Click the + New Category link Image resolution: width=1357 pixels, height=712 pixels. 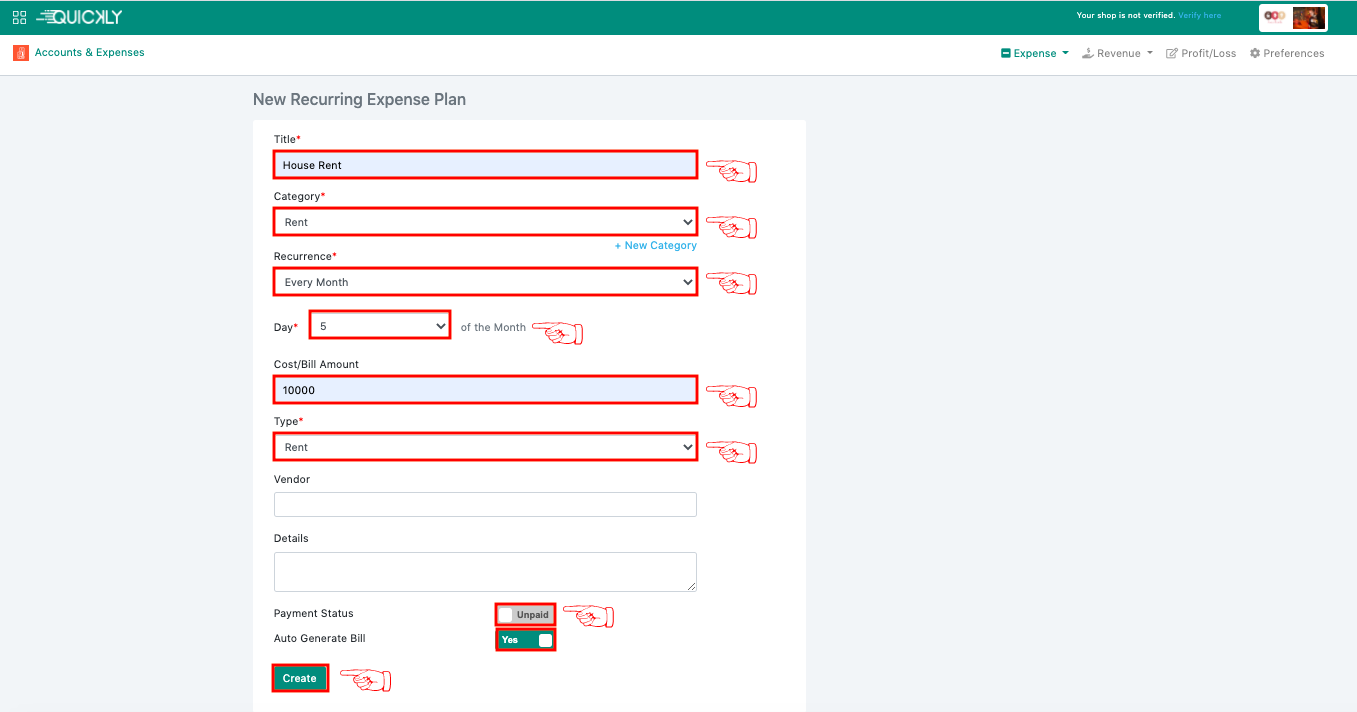pos(655,246)
